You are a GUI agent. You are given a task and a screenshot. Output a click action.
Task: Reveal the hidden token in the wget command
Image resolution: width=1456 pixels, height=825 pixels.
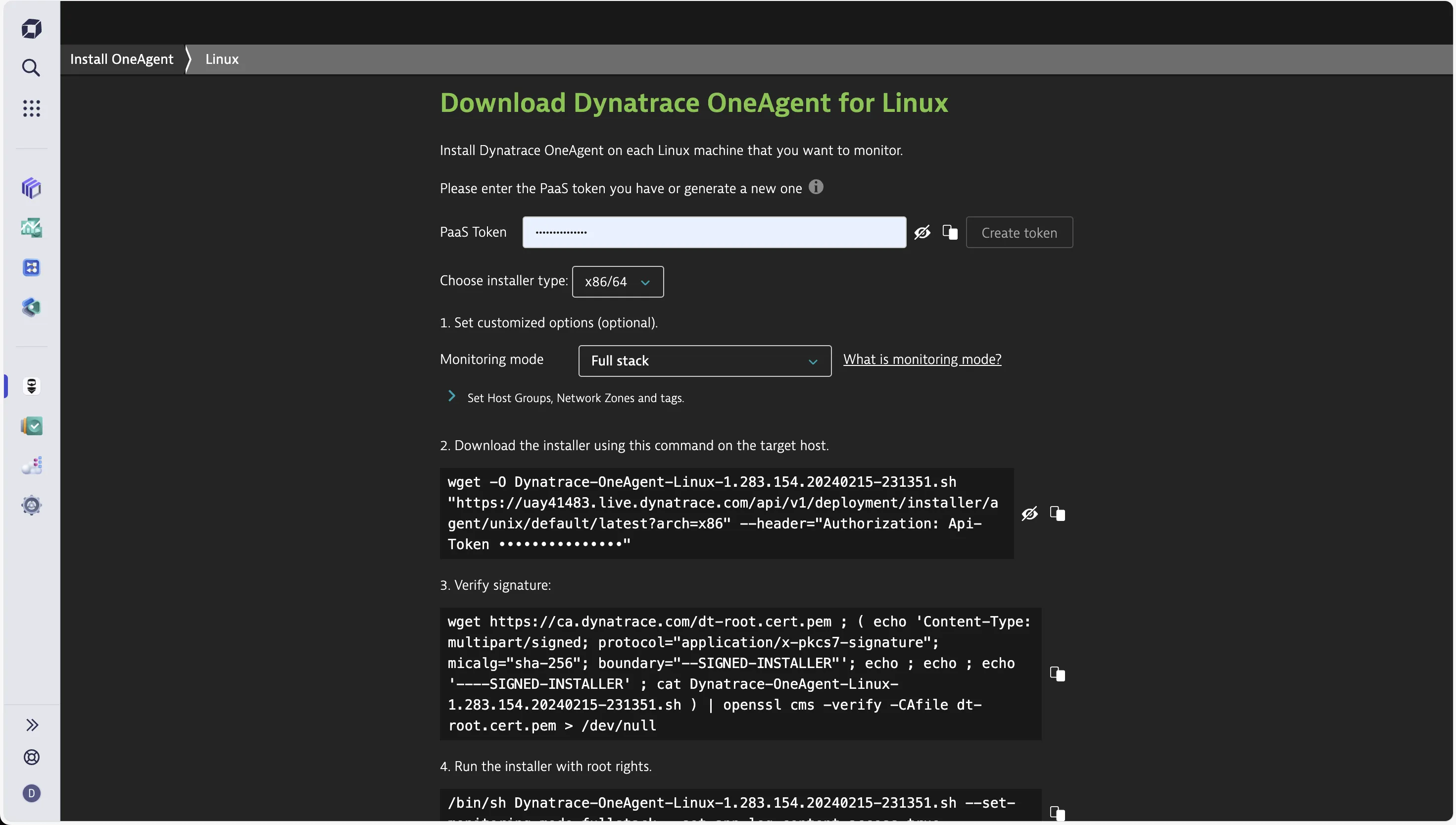point(1029,514)
